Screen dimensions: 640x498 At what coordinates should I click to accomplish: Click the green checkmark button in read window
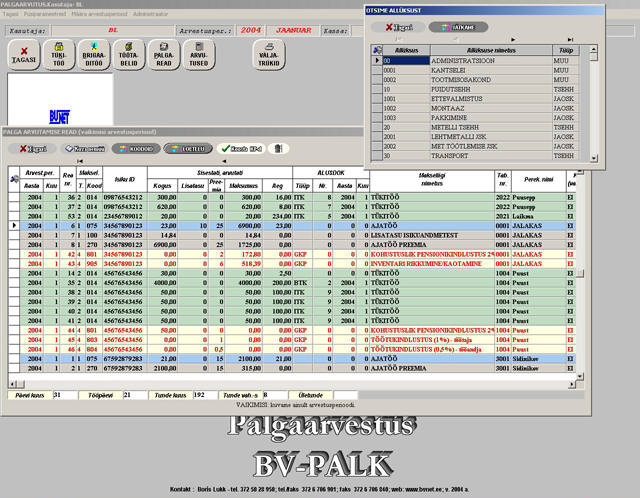(x=241, y=149)
